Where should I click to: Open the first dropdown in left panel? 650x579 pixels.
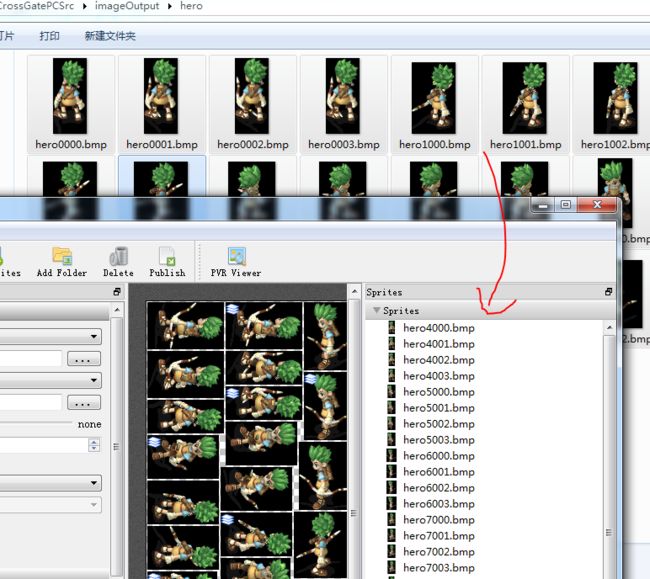click(x=51, y=336)
